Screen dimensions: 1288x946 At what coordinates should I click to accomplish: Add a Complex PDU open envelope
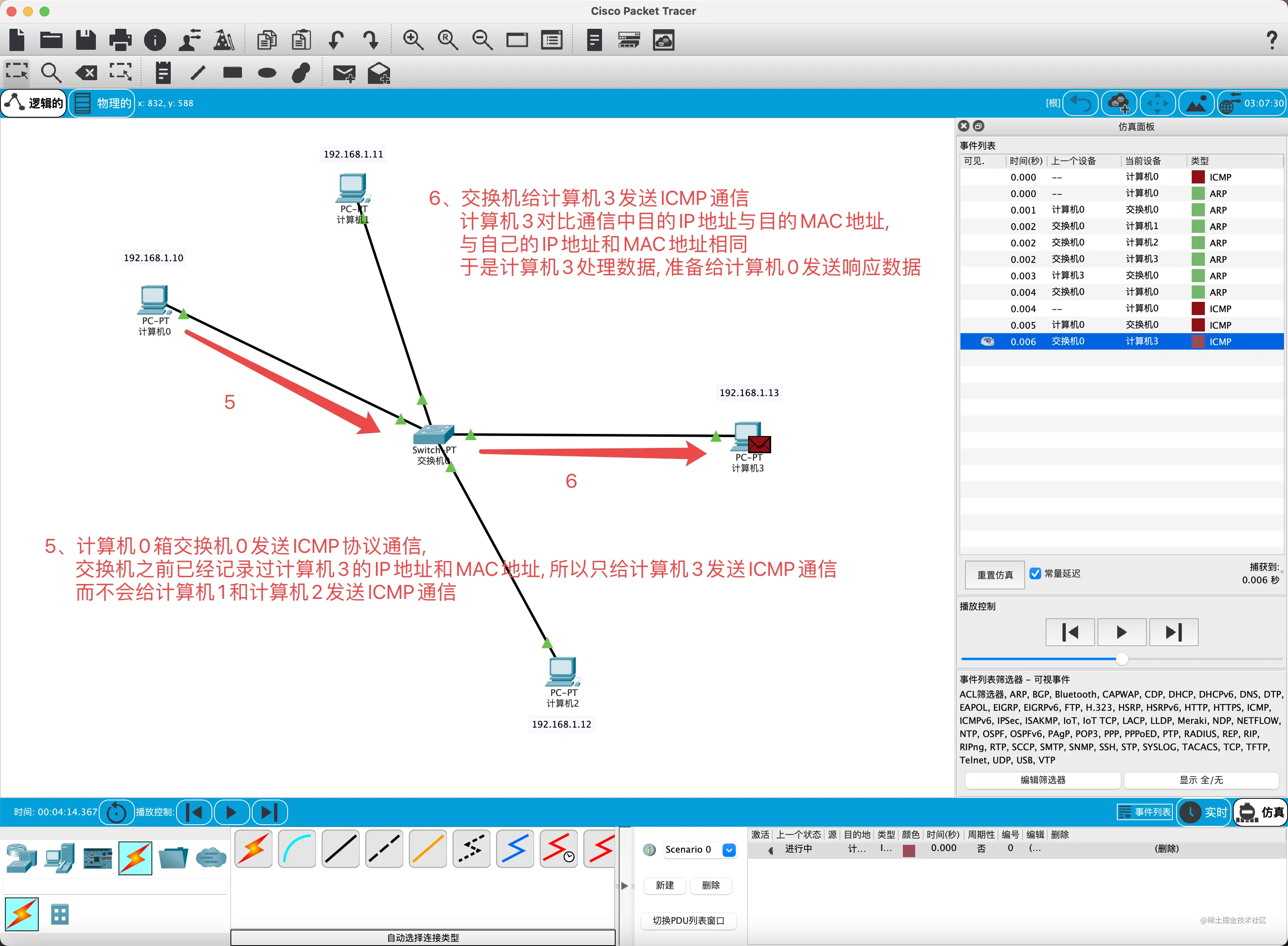379,73
